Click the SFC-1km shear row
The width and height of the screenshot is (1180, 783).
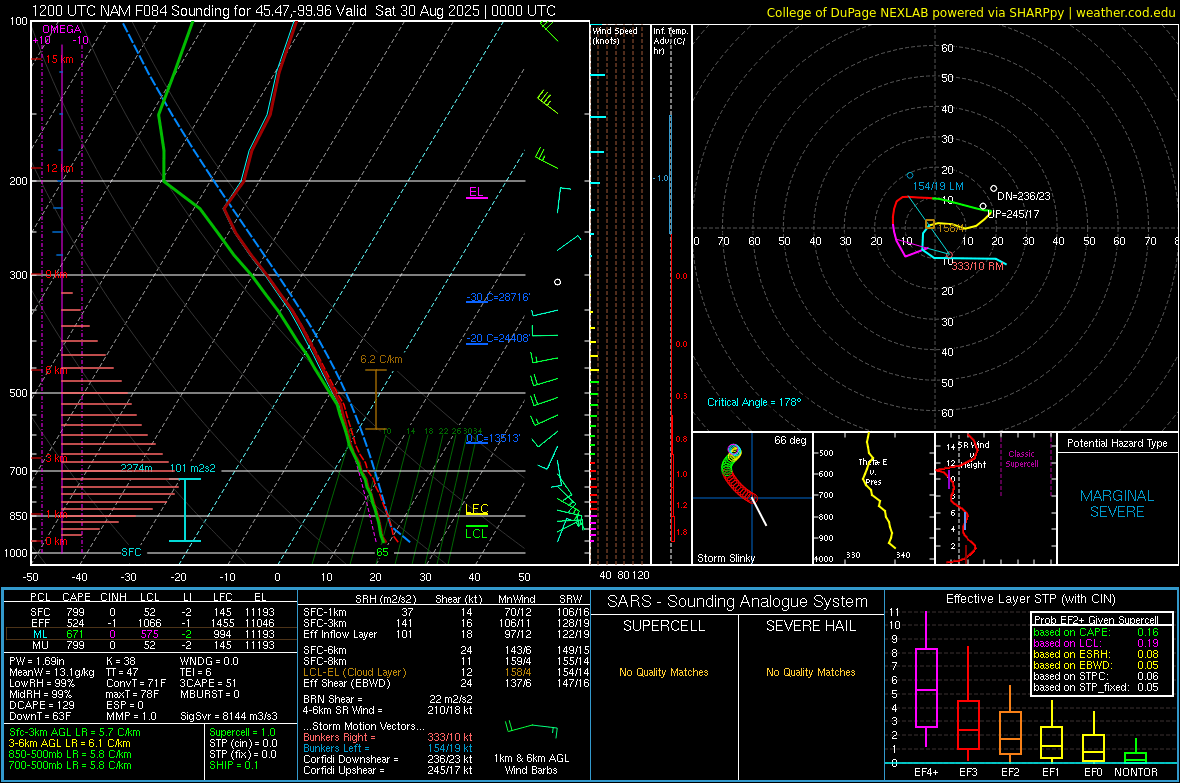[446, 612]
